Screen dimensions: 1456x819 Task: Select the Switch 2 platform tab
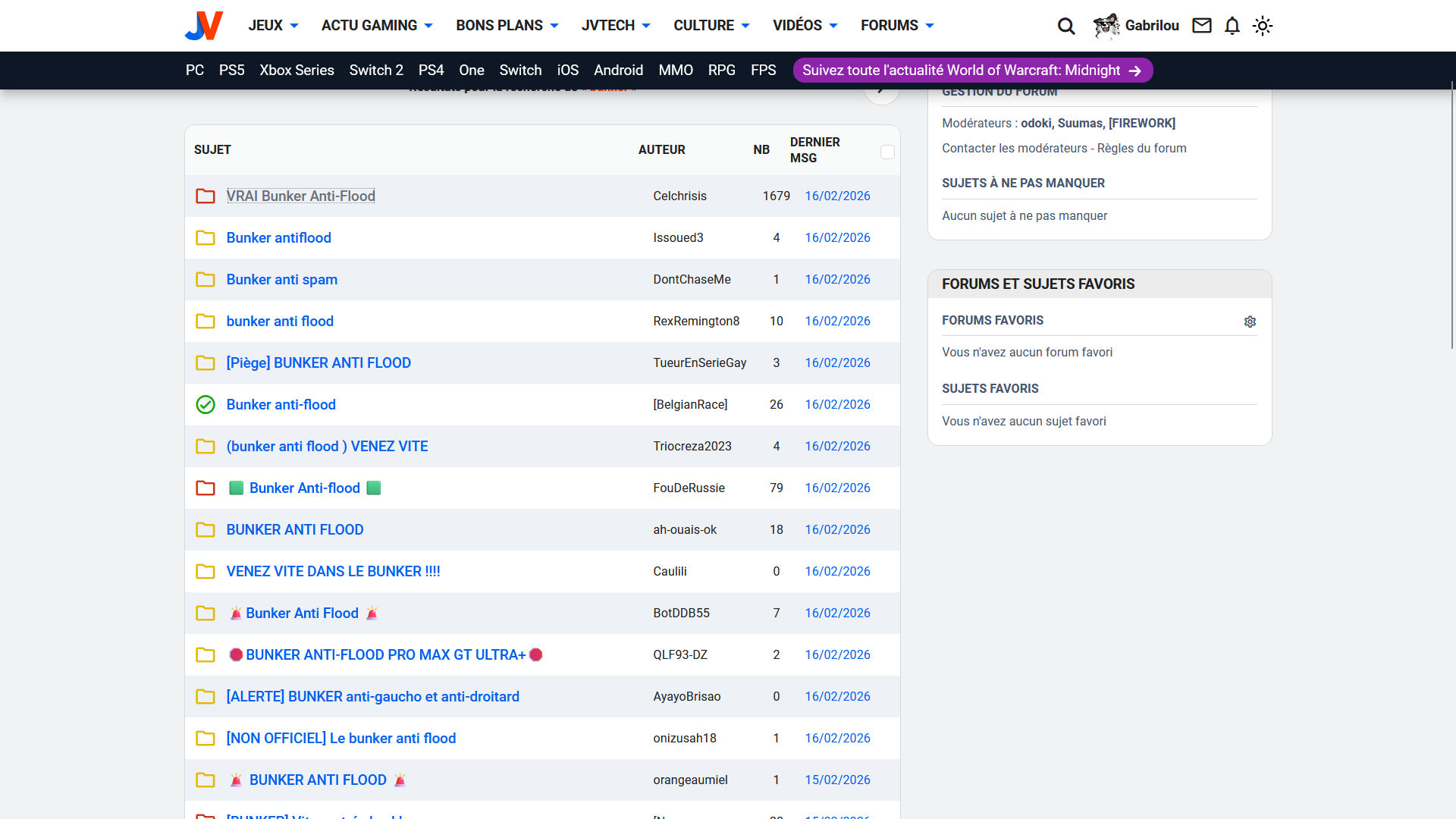(x=376, y=71)
